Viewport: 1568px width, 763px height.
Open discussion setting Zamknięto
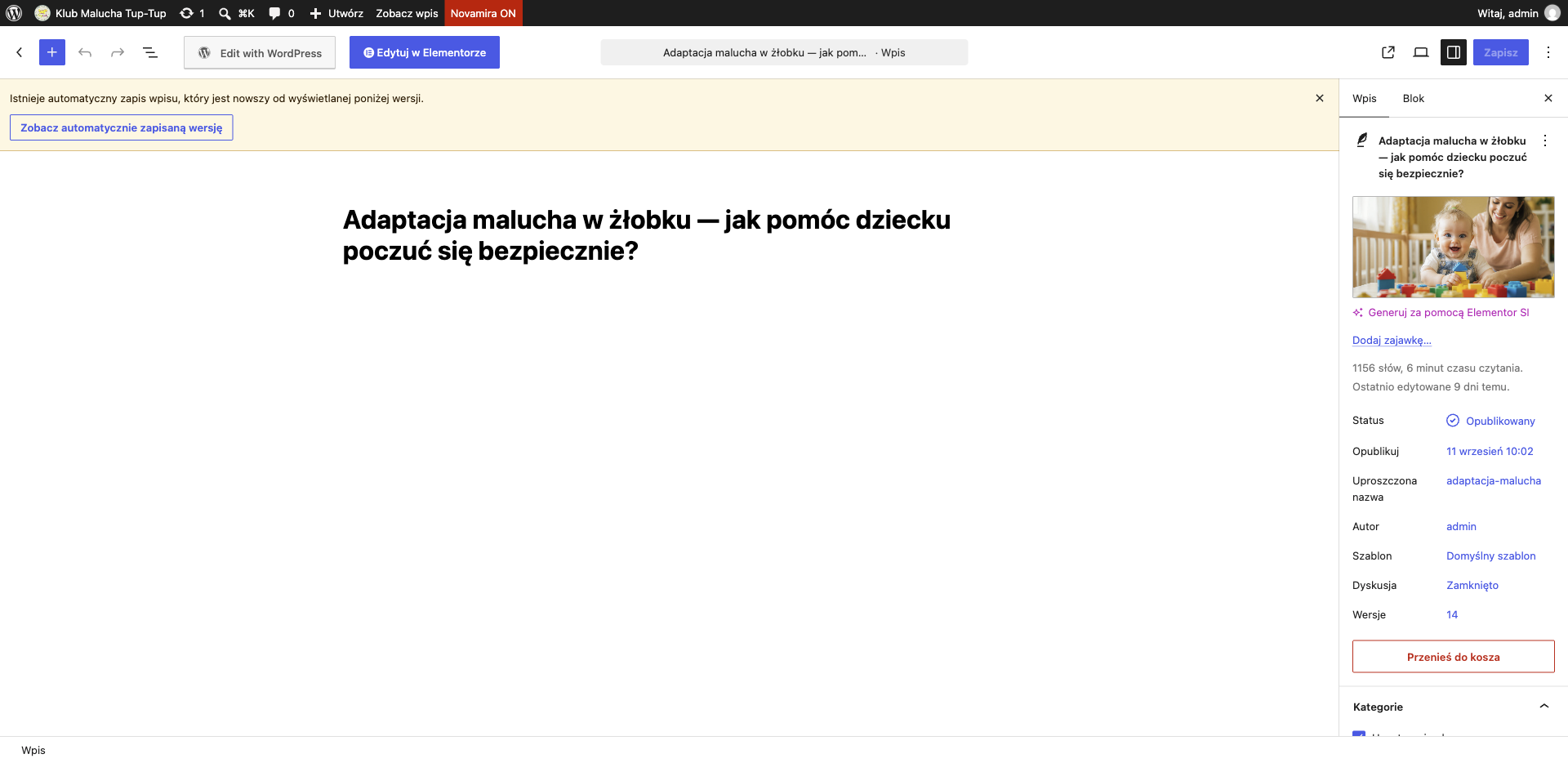(x=1472, y=586)
